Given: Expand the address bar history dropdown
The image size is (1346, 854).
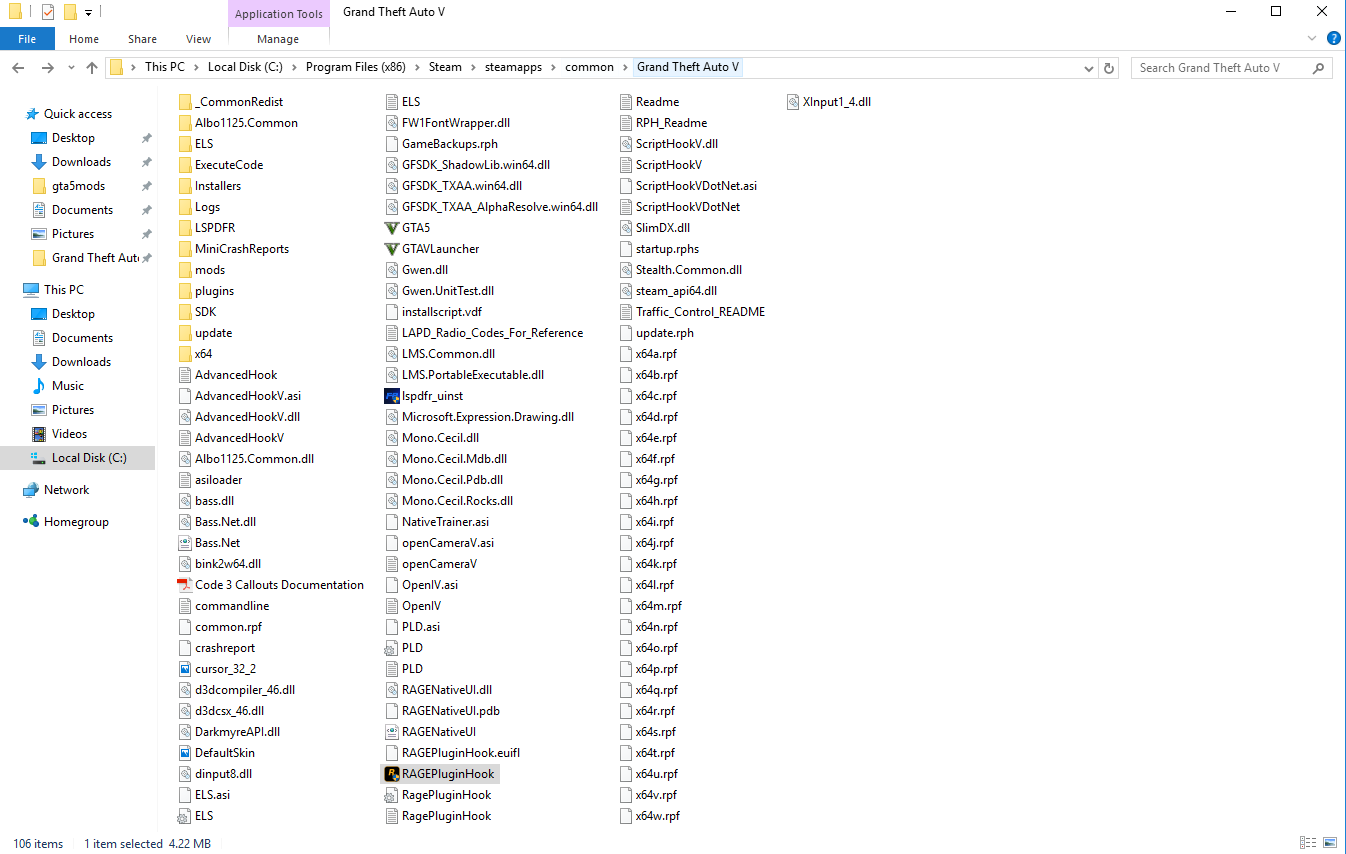Looking at the screenshot, I should (1089, 68).
